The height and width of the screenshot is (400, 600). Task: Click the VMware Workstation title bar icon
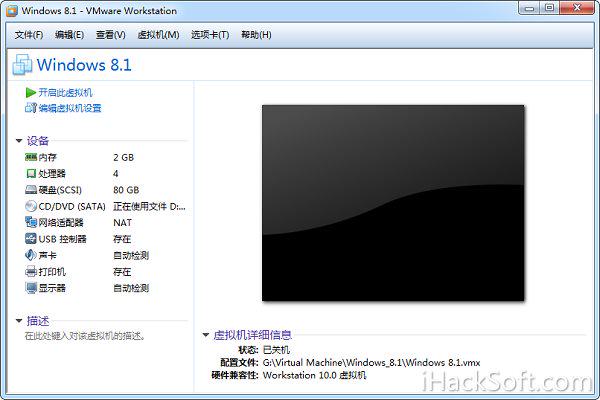pyautogui.click(x=12, y=11)
